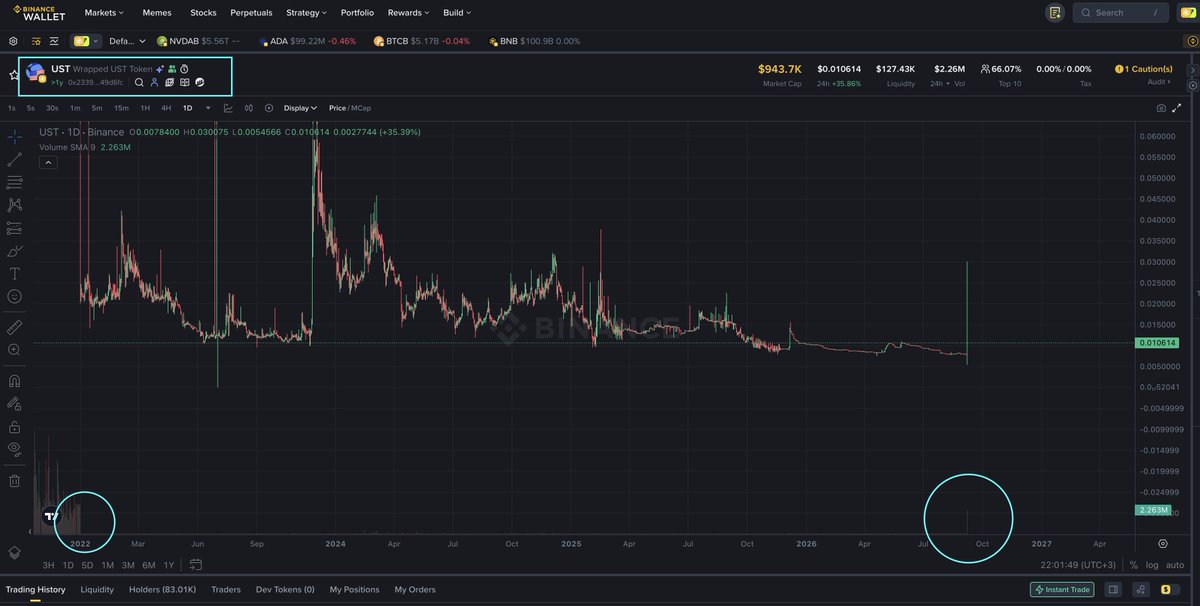Screen dimensions: 1200x606
Task: Open the Traders tab
Action: click(x=226, y=590)
